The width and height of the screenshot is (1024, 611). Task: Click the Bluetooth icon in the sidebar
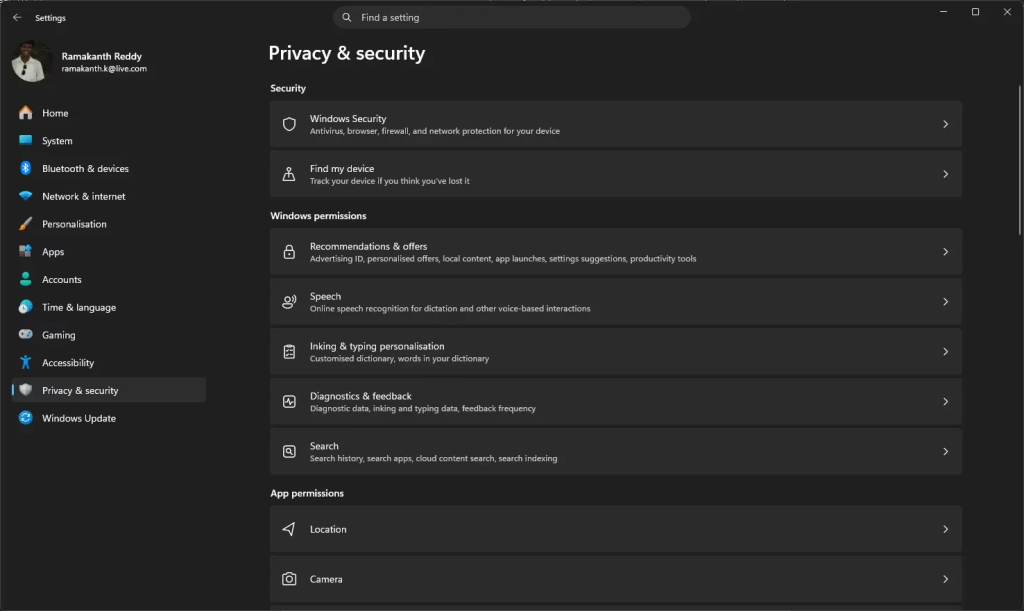coord(26,169)
